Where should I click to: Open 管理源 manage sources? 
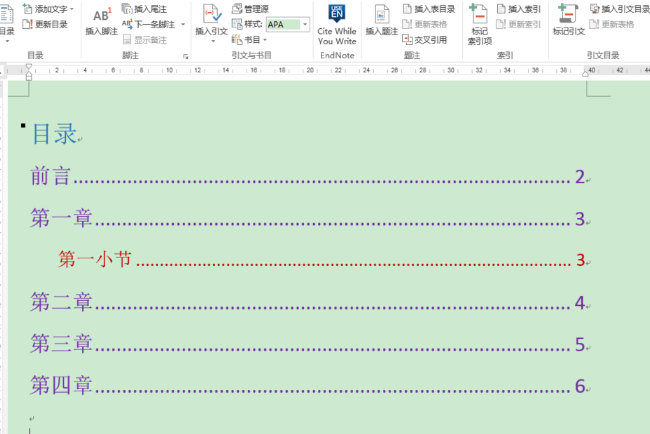(x=250, y=9)
